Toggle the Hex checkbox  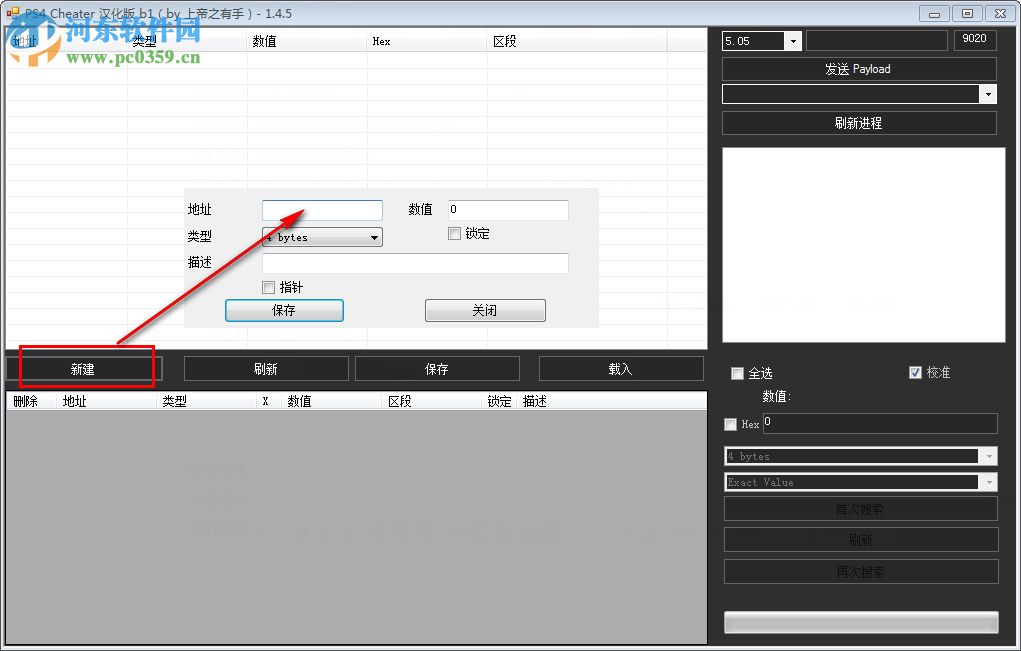pyautogui.click(x=731, y=424)
